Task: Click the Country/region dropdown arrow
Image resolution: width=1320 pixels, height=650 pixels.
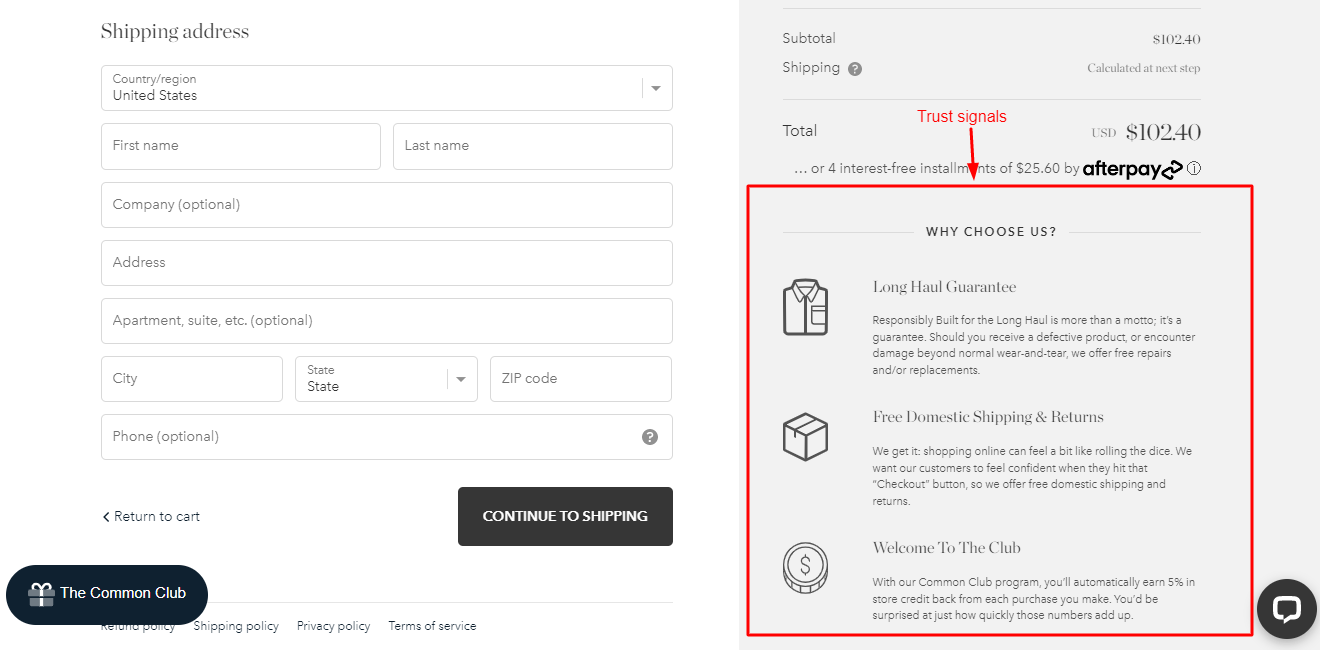Action: 656,88
